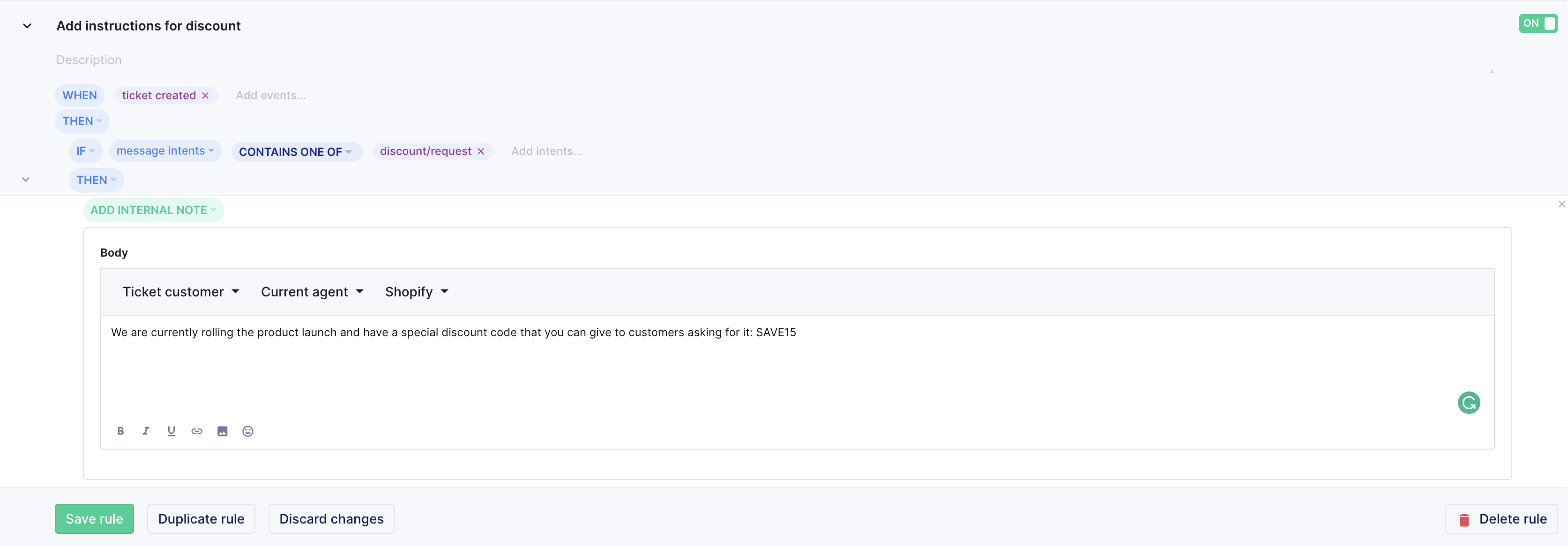Change the message intents field
The width and height of the screenshot is (1568, 546).
tap(165, 151)
